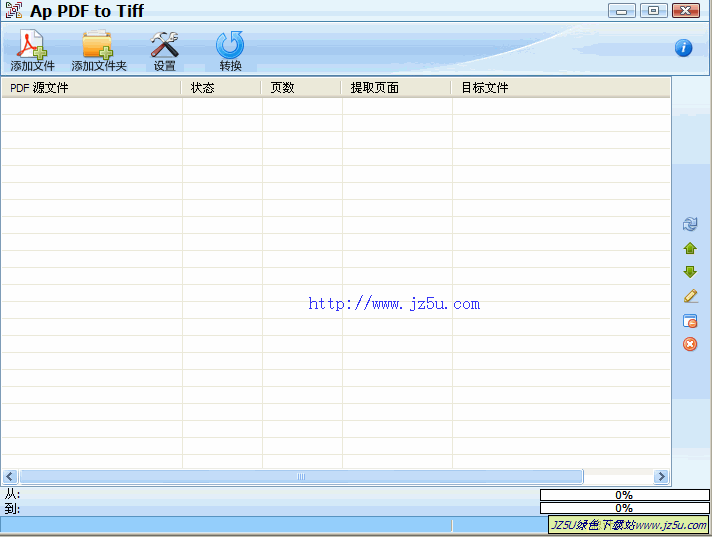Maximize the Ap PDF to Tiff window
Screen dimensions: 712x537
653,10
